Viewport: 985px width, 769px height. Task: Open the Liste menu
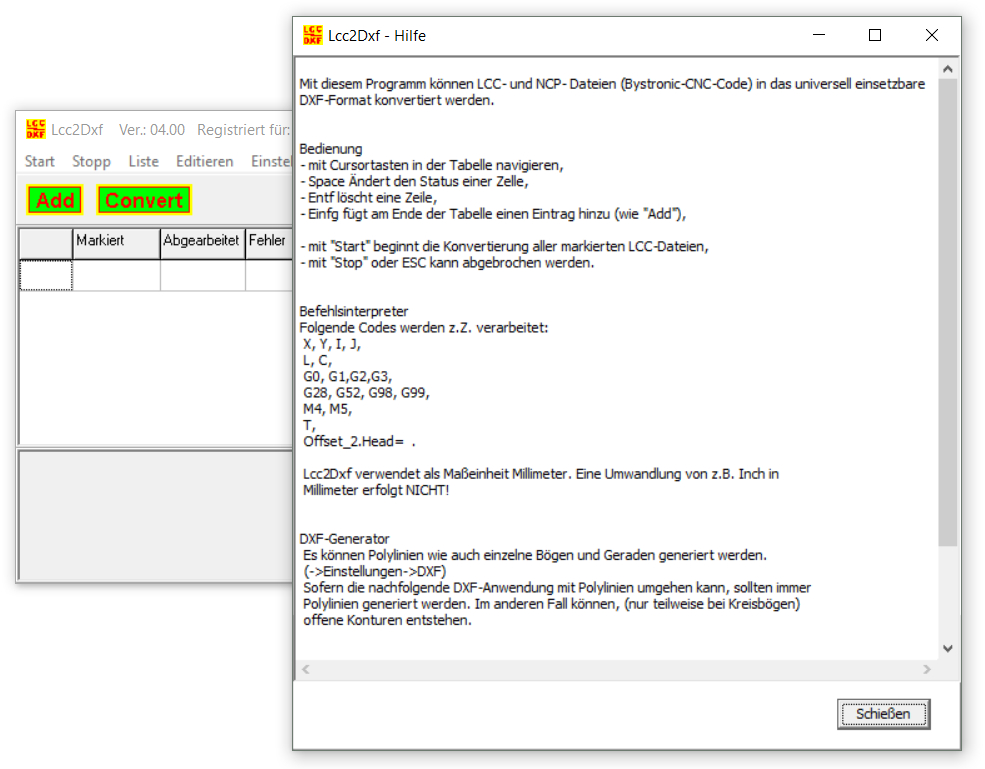coord(143,161)
